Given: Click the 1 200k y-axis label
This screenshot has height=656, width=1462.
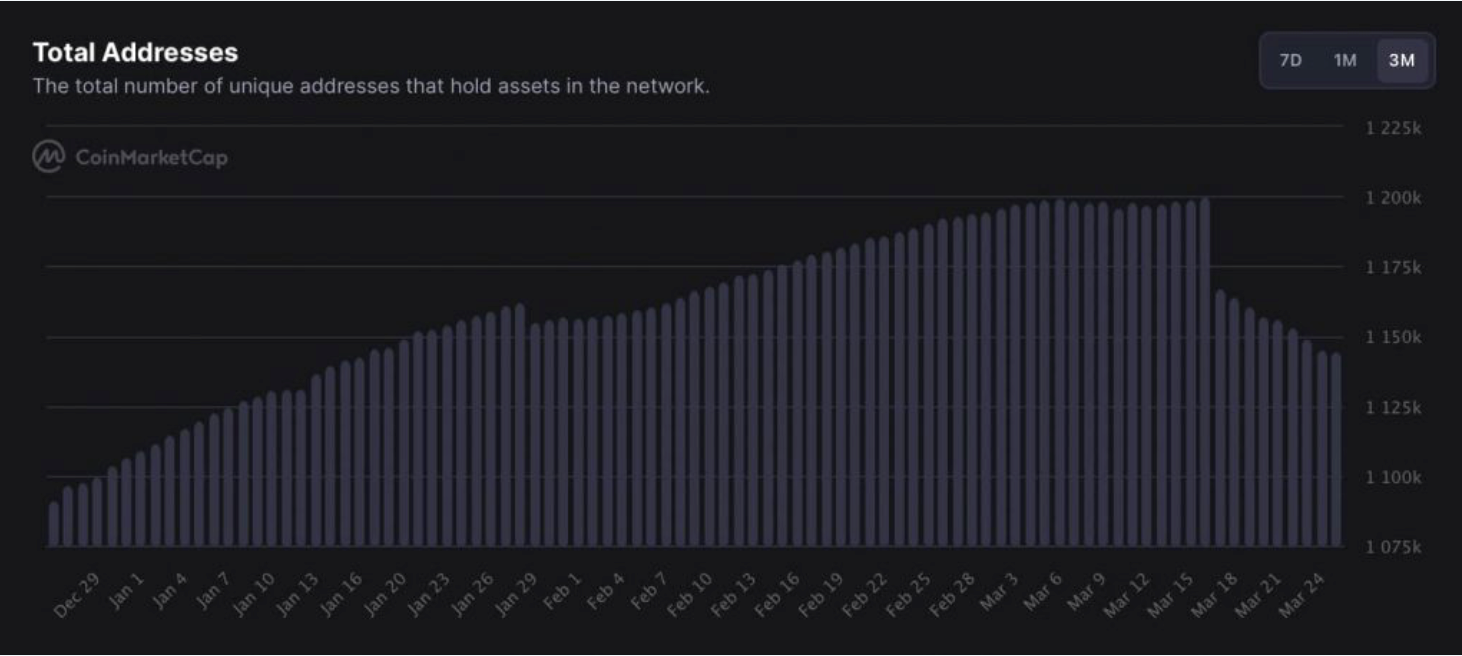Looking at the screenshot, I should (x=1393, y=198).
